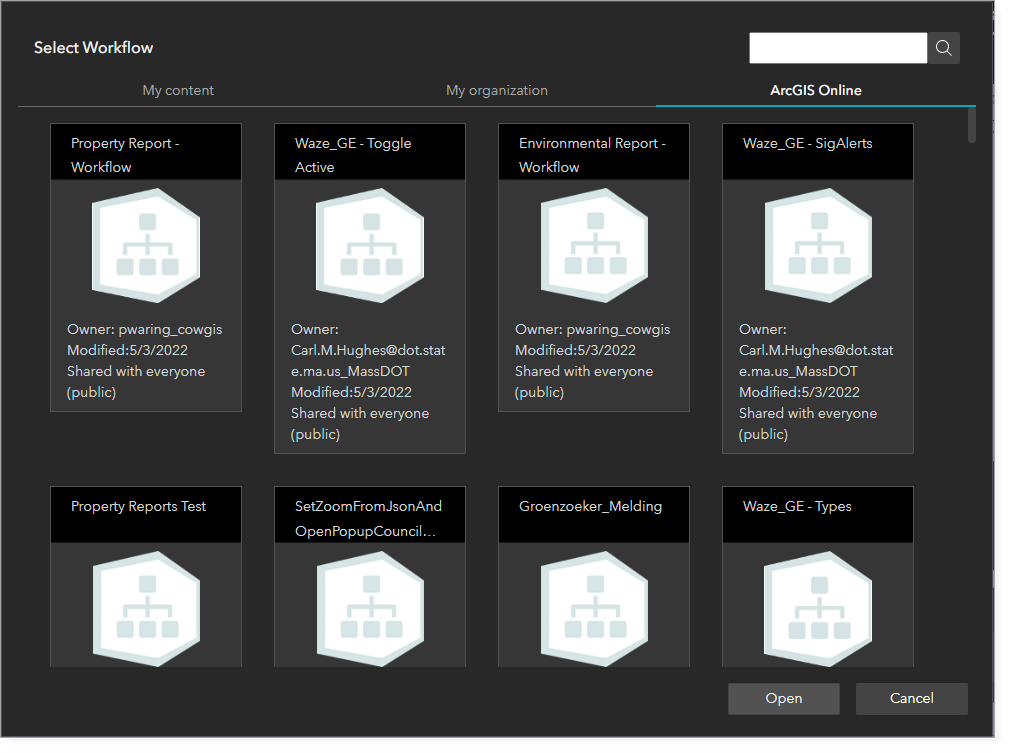
Task: Click the Waze_GE - SigAlerts workflow icon
Action: tap(817, 245)
